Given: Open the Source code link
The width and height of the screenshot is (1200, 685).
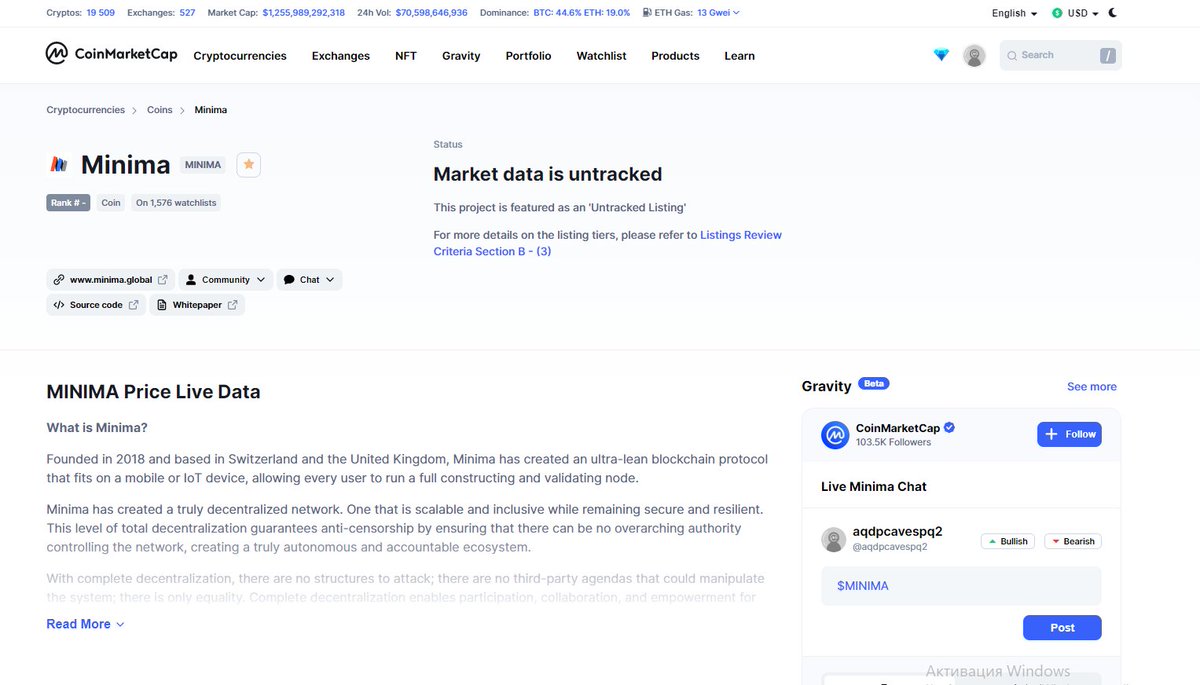Looking at the screenshot, I should [96, 305].
